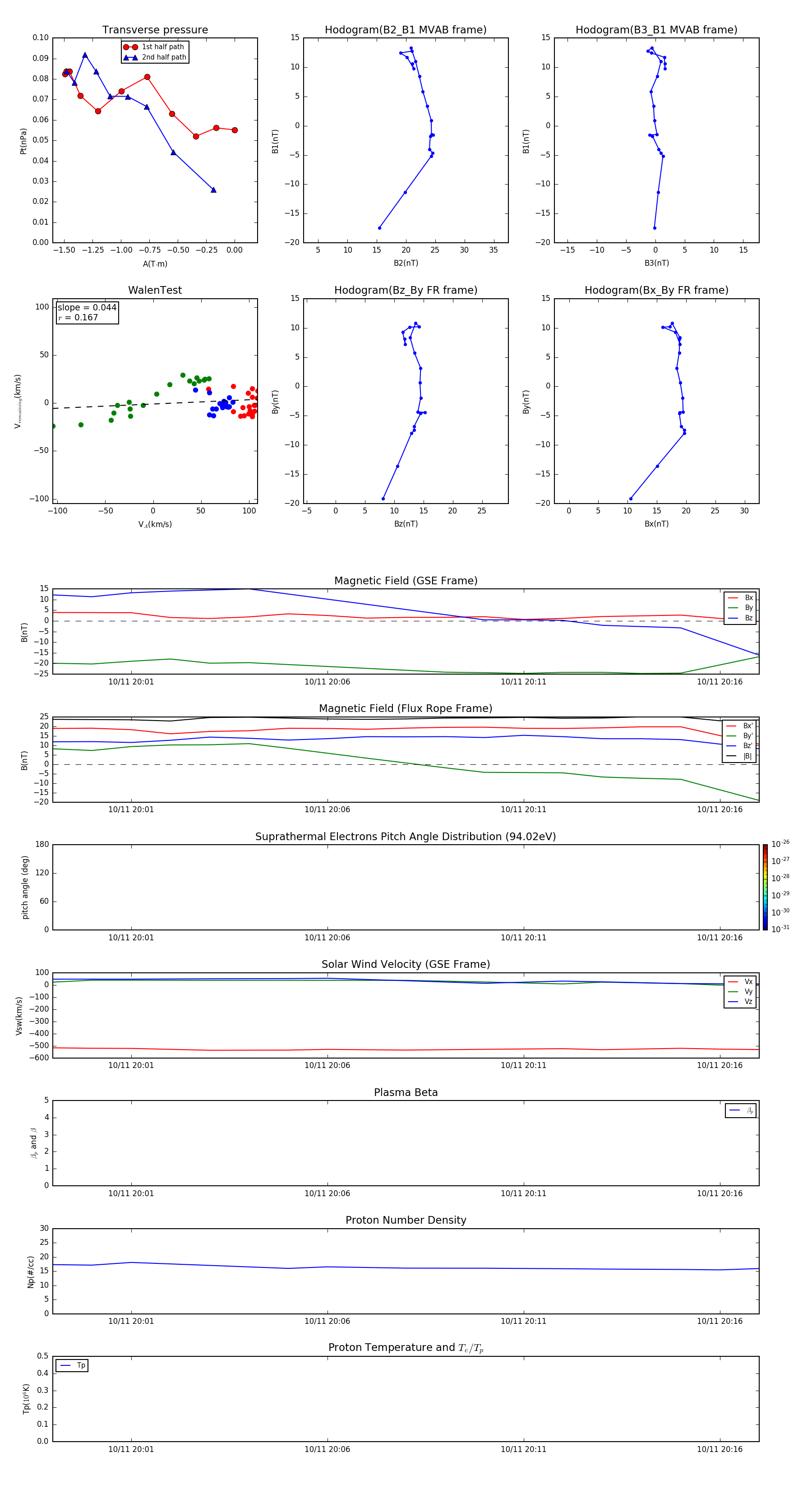The height and width of the screenshot is (1489, 812).
Task: Click the proton density blue curve
Action: point(406,1267)
